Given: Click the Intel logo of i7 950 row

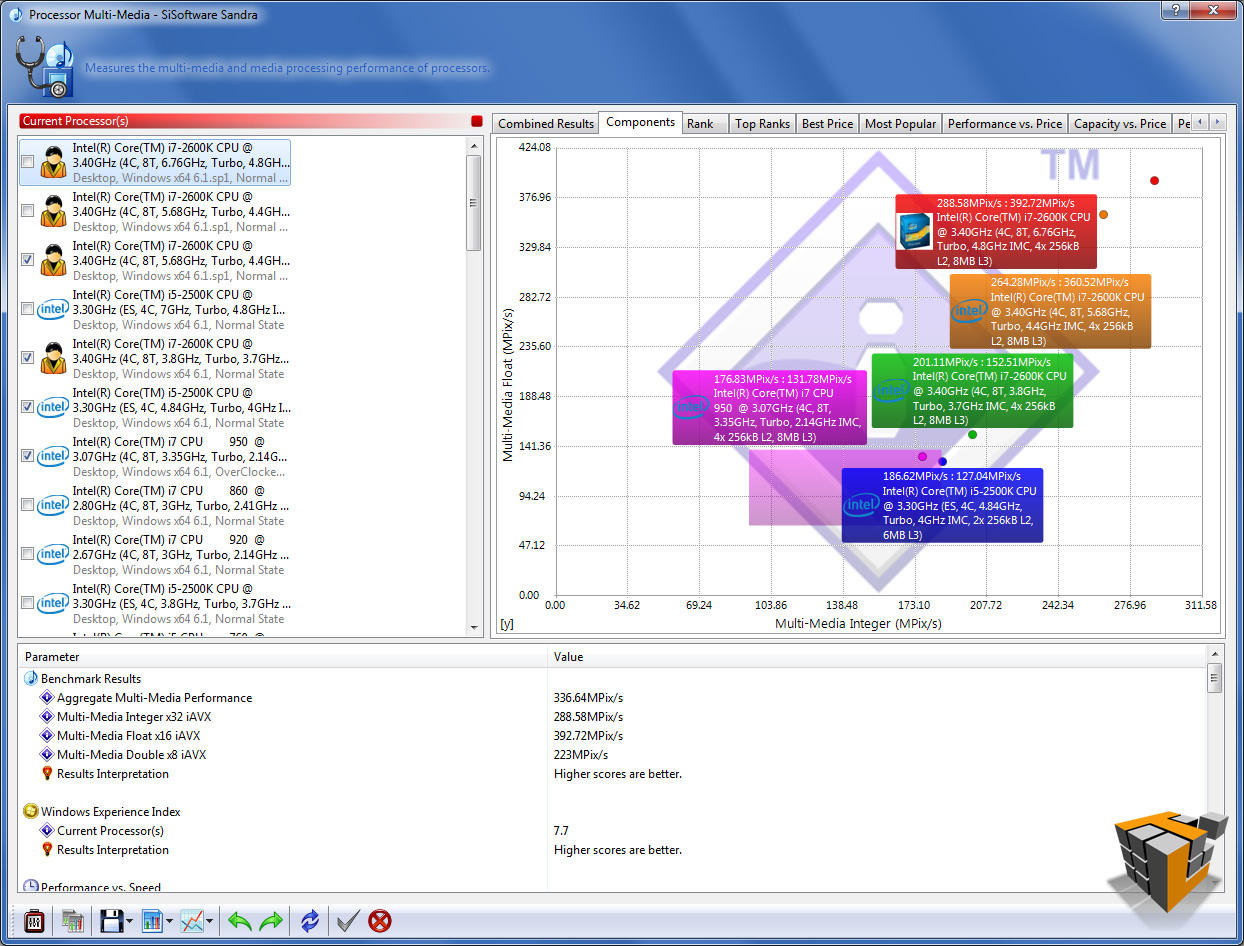Looking at the screenshot, I should [53, 456].
